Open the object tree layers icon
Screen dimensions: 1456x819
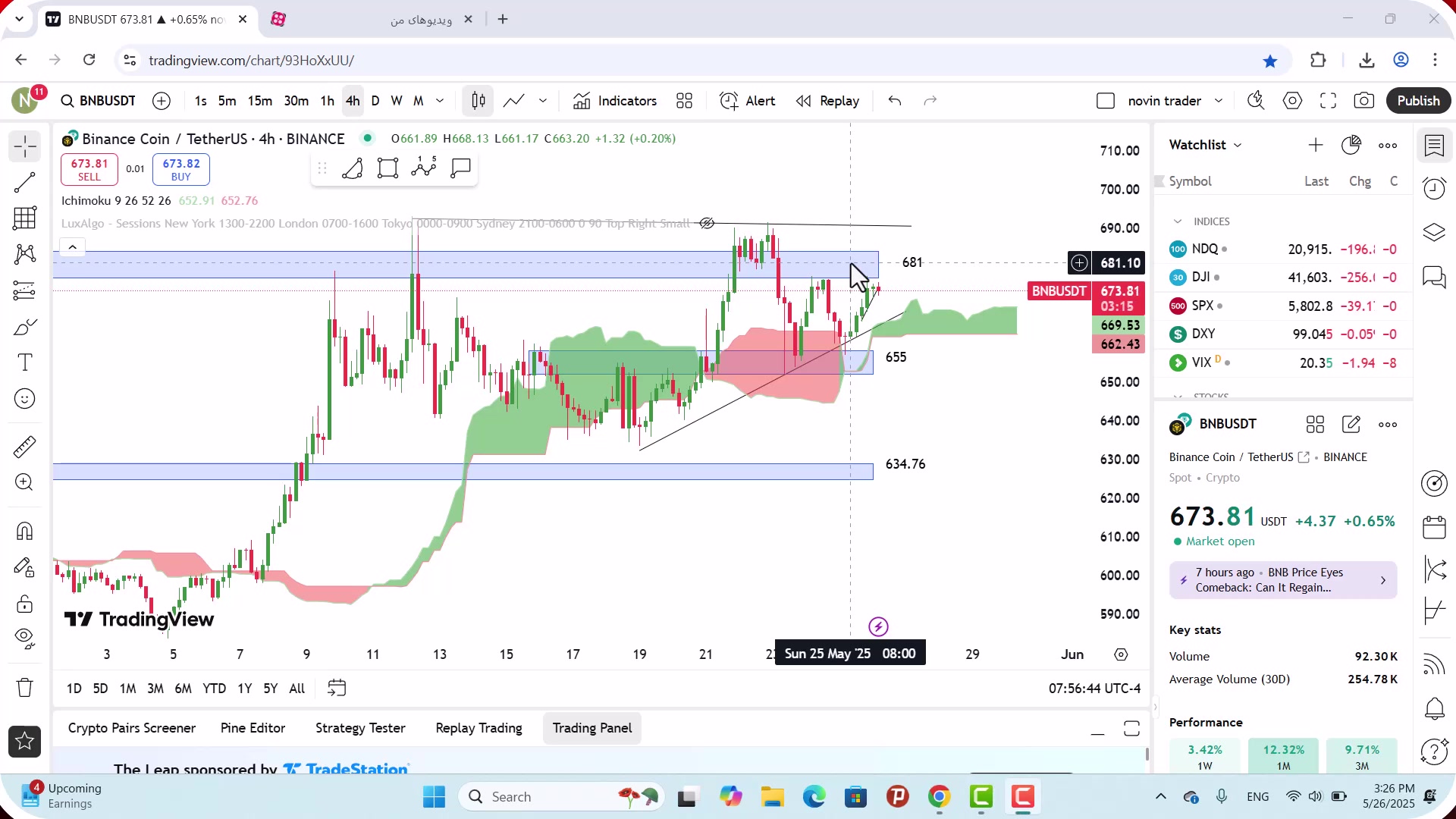(x=1435, y=232)
